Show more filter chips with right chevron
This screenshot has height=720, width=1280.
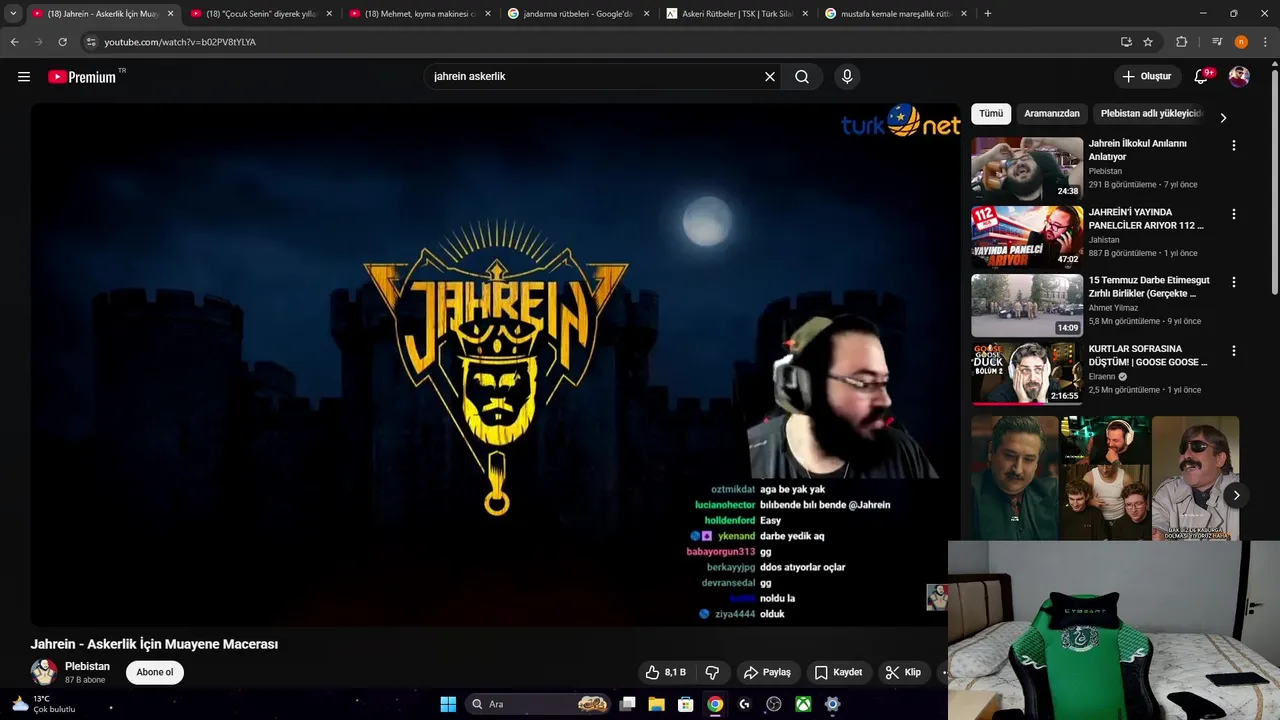(1223, 117)
